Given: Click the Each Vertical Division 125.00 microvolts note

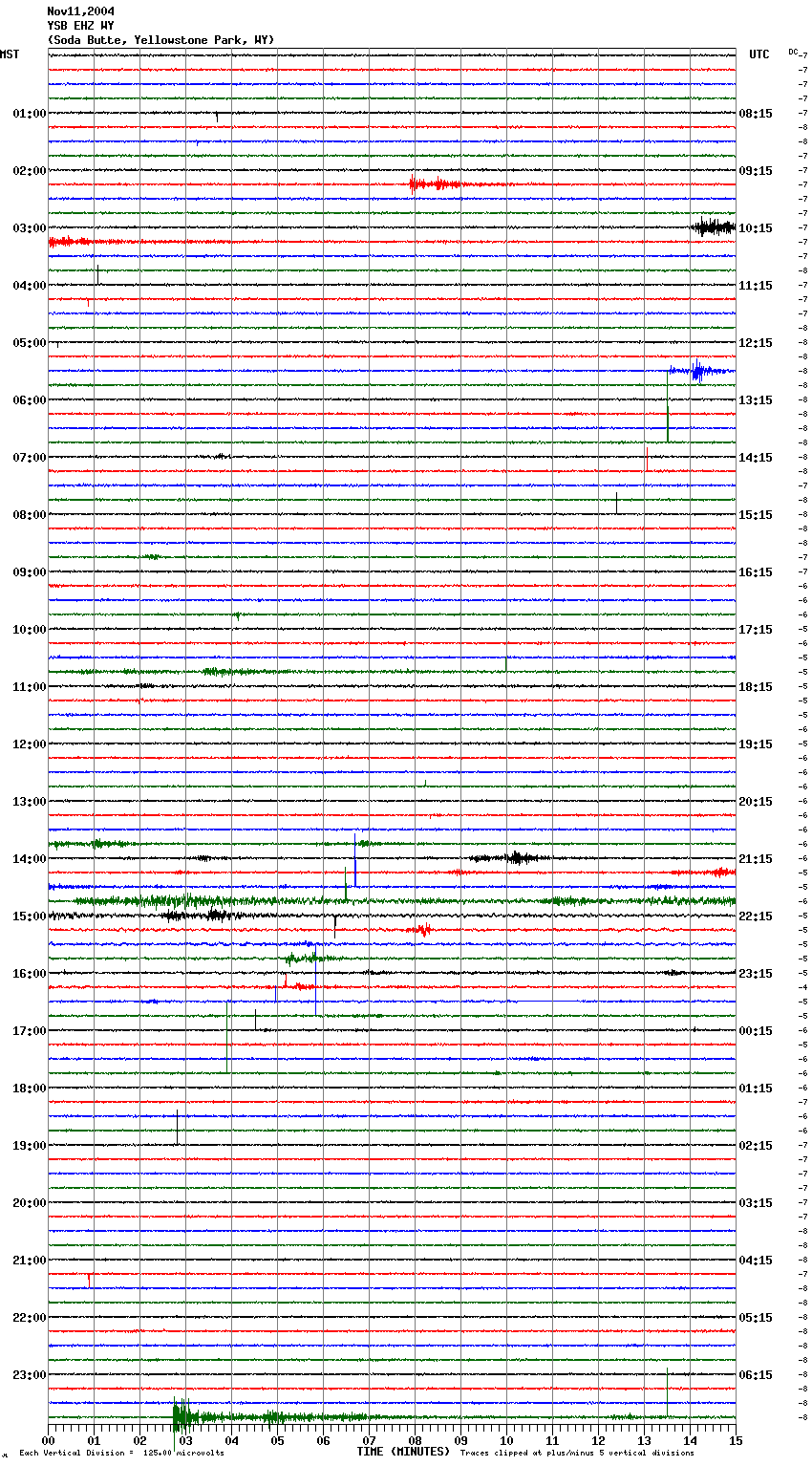Looking at the screenshot, I should pyautogui.click(x=121, y=1454).
